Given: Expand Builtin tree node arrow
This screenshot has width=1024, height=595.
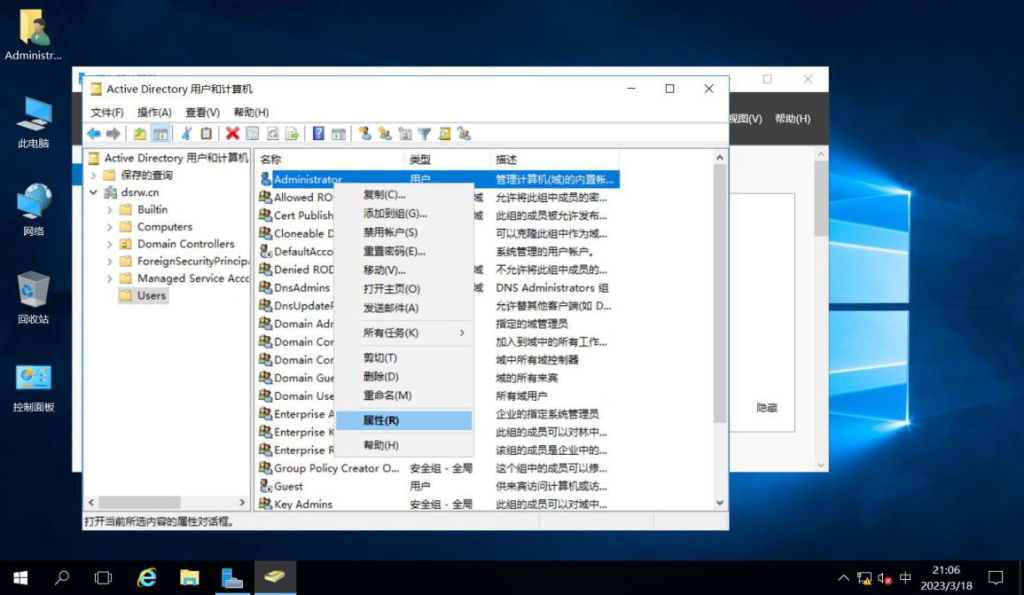Looking at the screenshot, I should [110, 210].
